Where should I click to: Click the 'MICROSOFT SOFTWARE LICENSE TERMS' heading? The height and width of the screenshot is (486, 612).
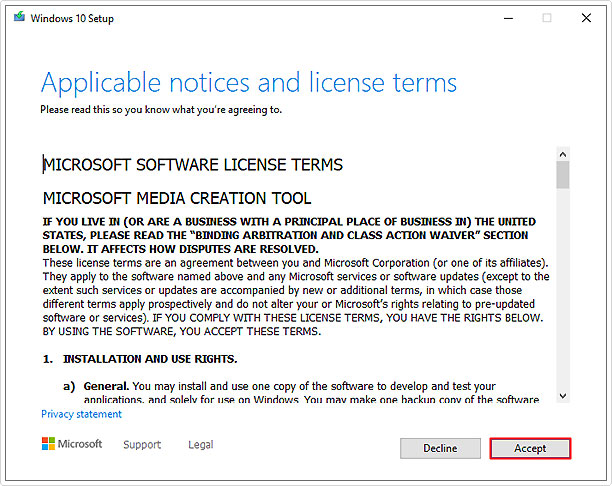click(x=193, y=165)
